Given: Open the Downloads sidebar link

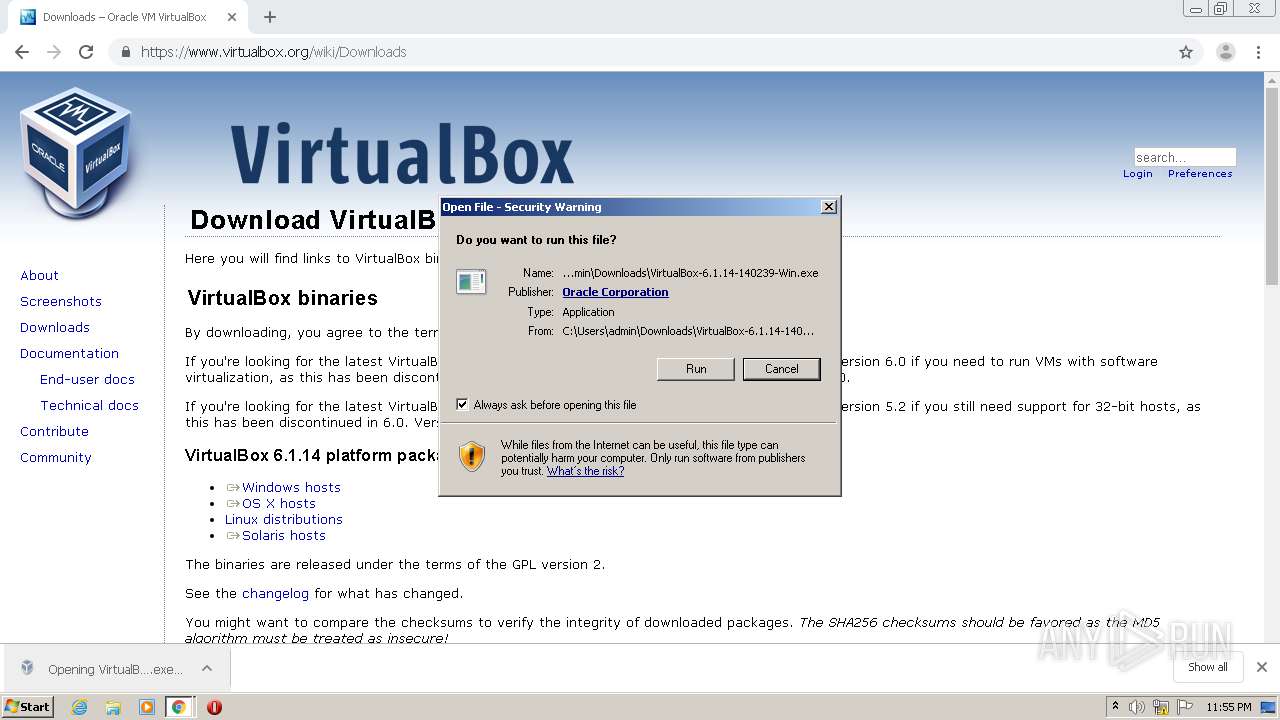Looking at the screenshot, I should point(55,327).
